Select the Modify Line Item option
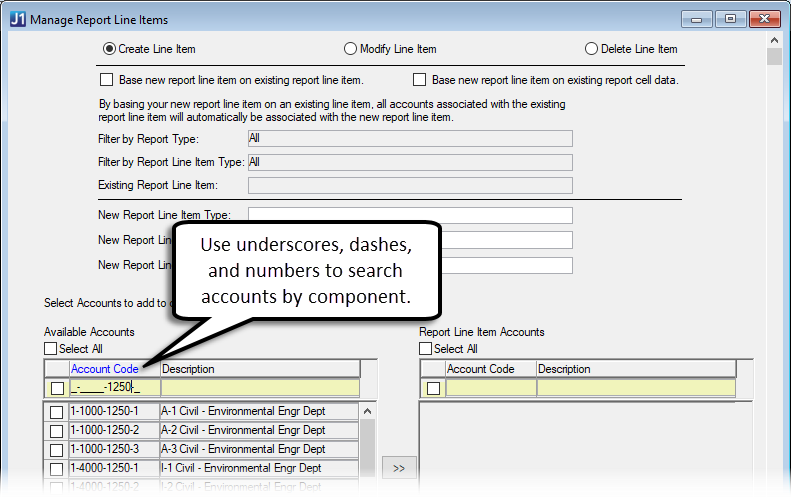The height and width of the screenshot is (498, 791). 350,49
